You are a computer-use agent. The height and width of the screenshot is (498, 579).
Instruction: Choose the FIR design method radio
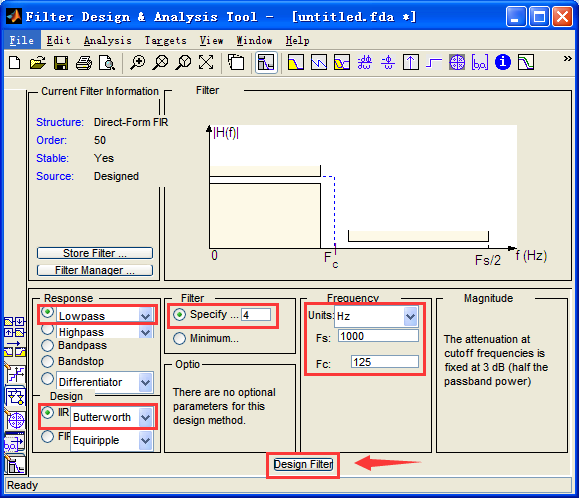47,437
